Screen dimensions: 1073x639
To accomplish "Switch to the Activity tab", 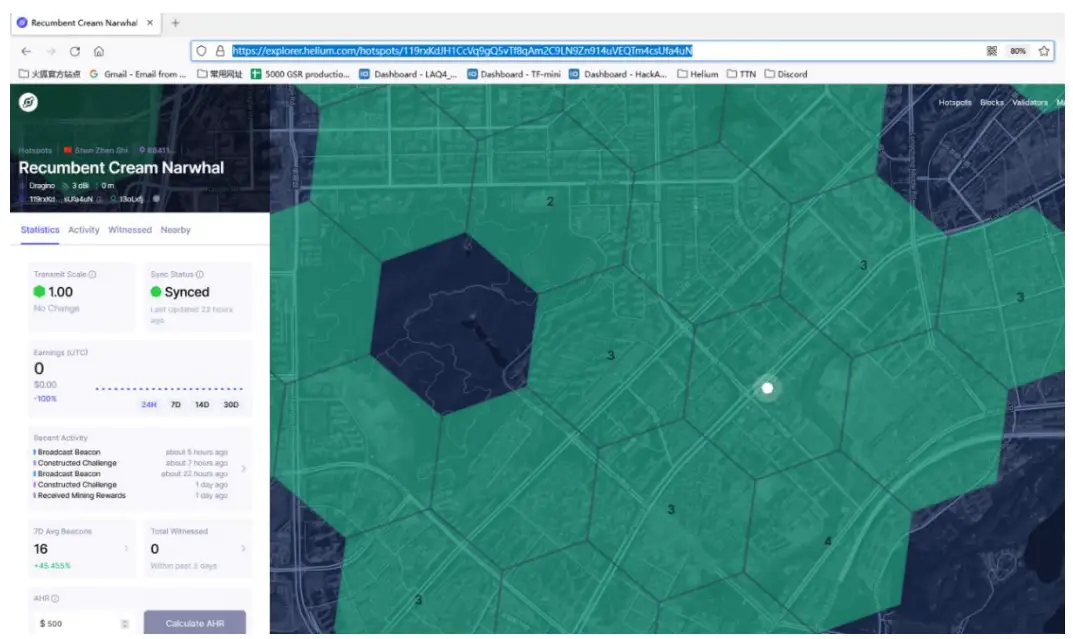I will (x=83, y=230).
